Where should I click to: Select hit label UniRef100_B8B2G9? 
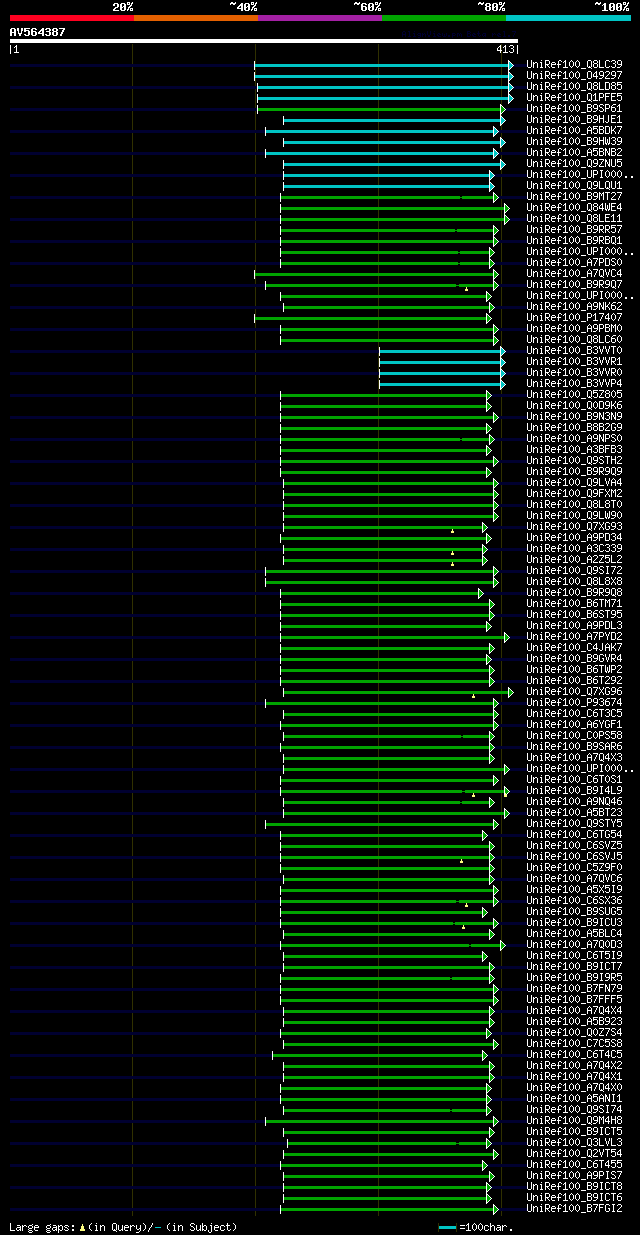[x=575, y=427]
